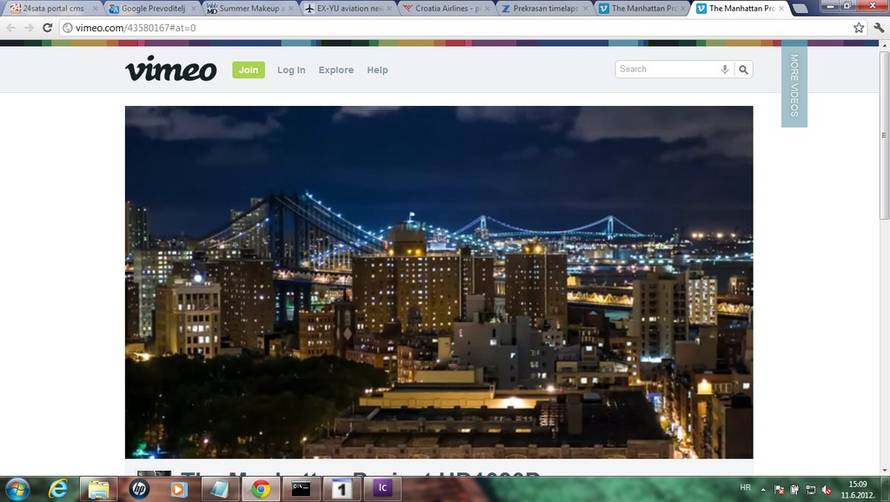This screenshot has height=502, width=890.
Task: Open the command prompt taskbar icon
Action: tap(301, 489)
